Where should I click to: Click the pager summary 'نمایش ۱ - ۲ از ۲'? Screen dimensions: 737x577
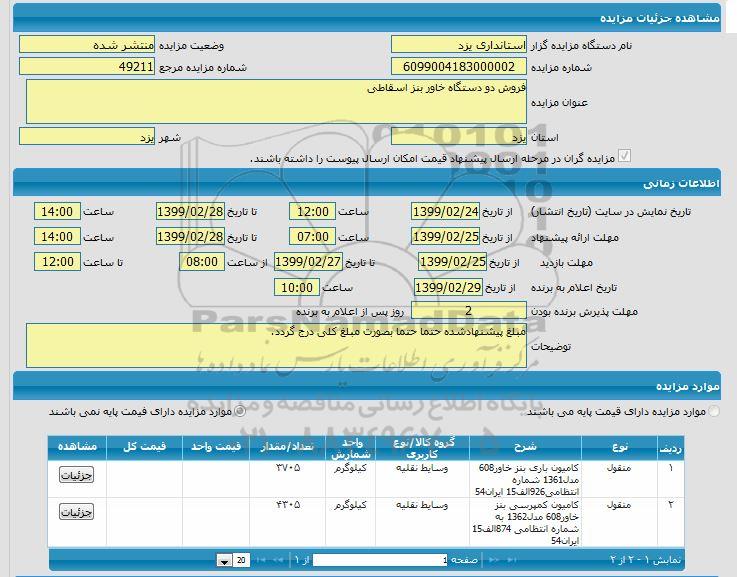(x=645, y=560)
